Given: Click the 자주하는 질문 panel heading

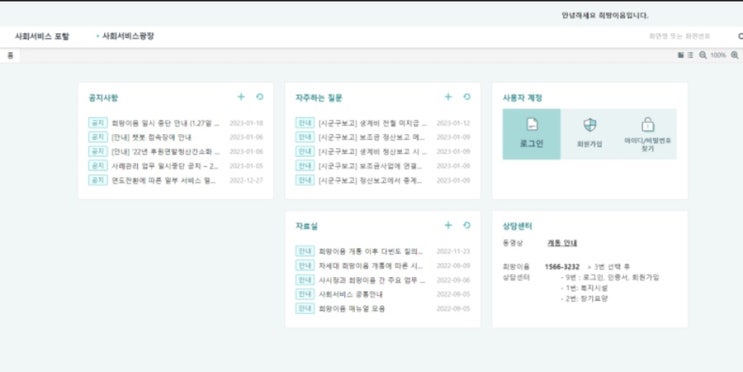Looking at the screenshot, I should click(318, 98).
